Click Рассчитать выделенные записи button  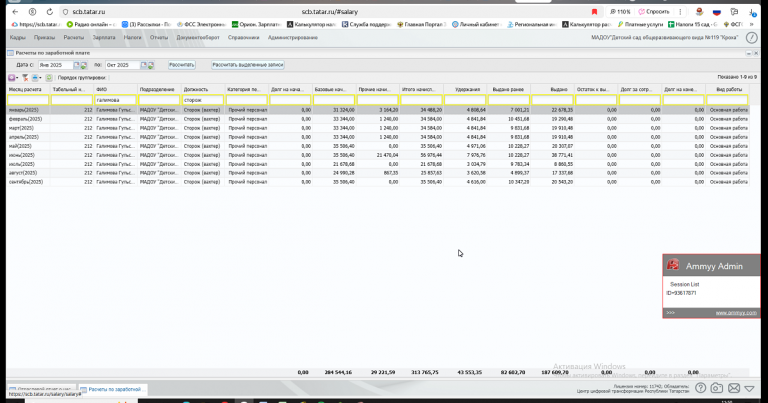coord(248,65)
